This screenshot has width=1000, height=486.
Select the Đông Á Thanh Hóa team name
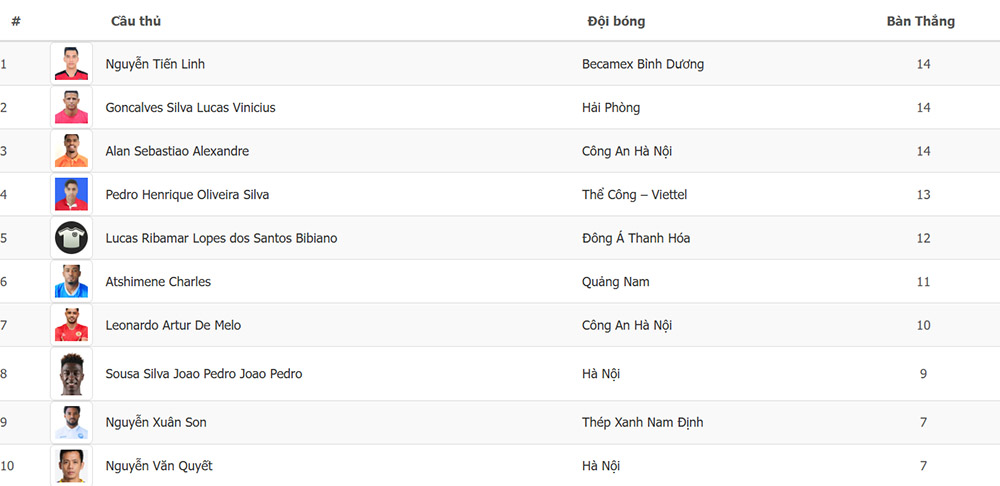point(636,238)
